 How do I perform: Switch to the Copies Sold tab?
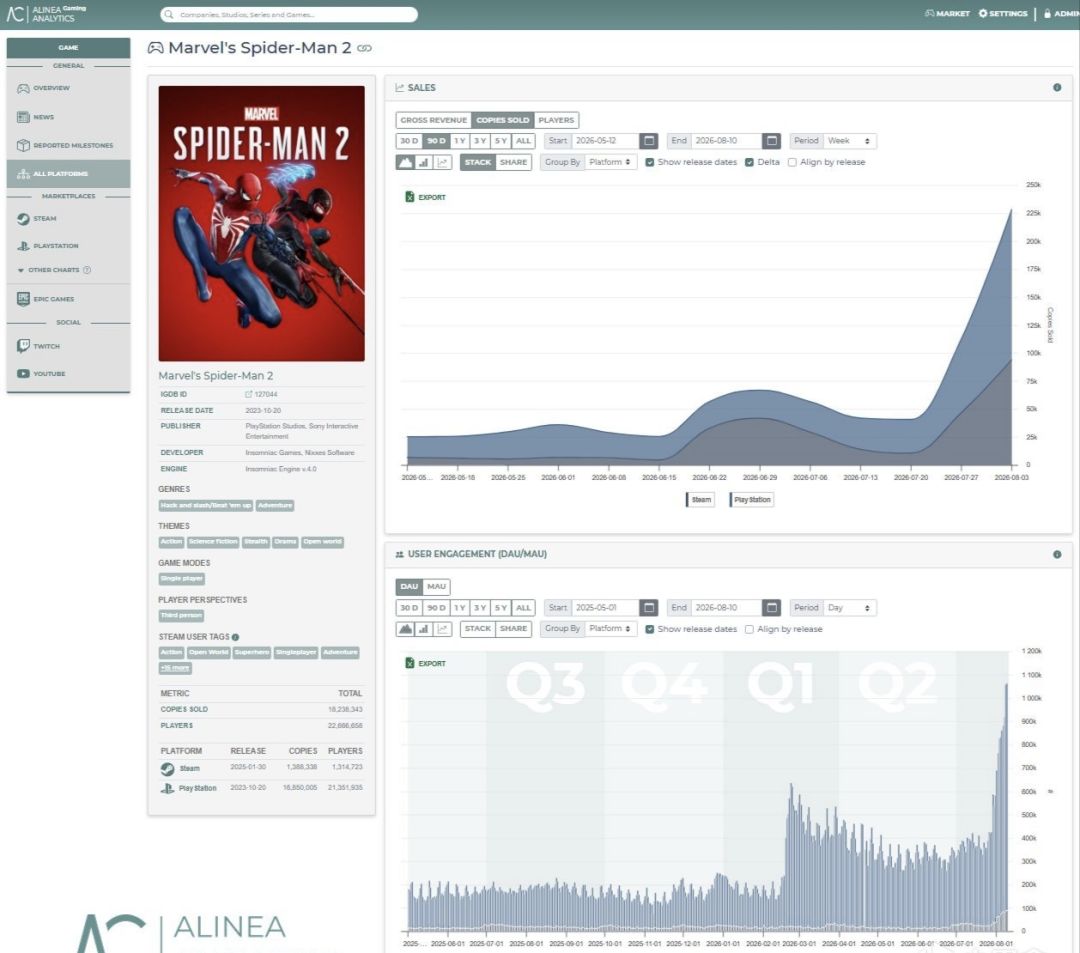pos(503,120)
